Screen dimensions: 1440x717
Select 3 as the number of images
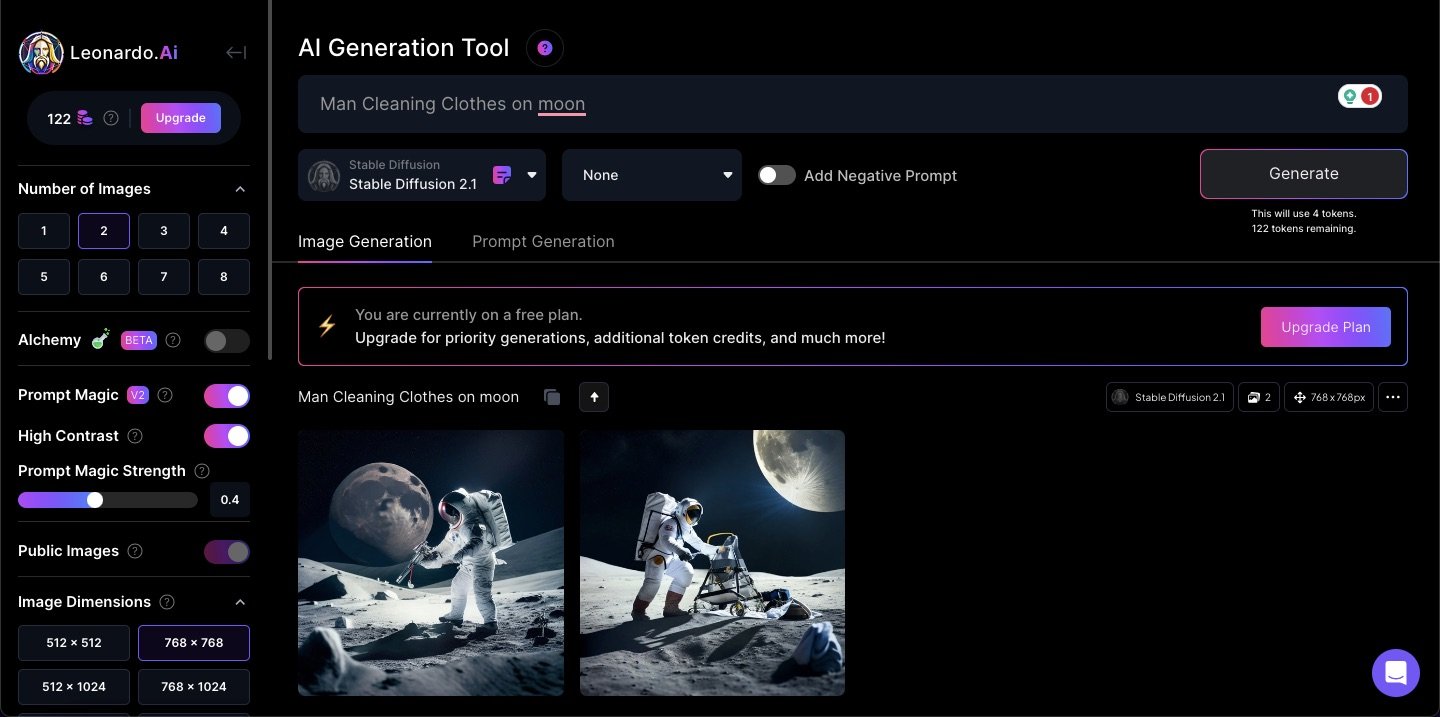point(164,231)
